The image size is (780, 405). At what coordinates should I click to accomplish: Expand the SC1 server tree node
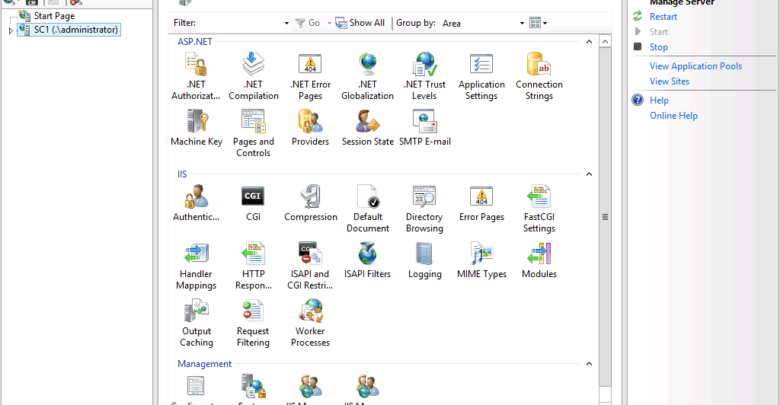[10, 30]
